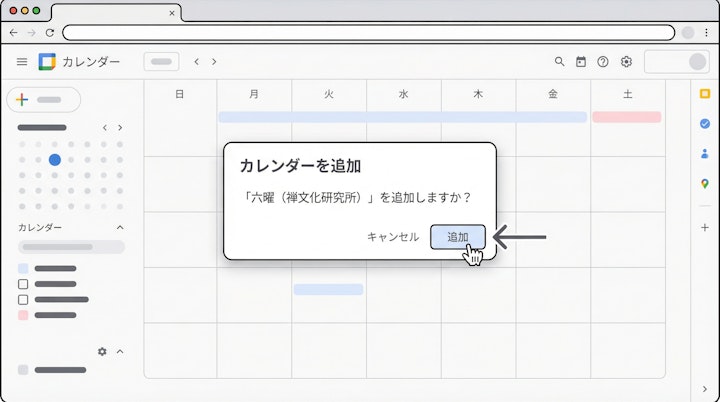Open browser three-dot menu
Screen dimensions: 720x402
pyautogui.click(x=706, y=33)
